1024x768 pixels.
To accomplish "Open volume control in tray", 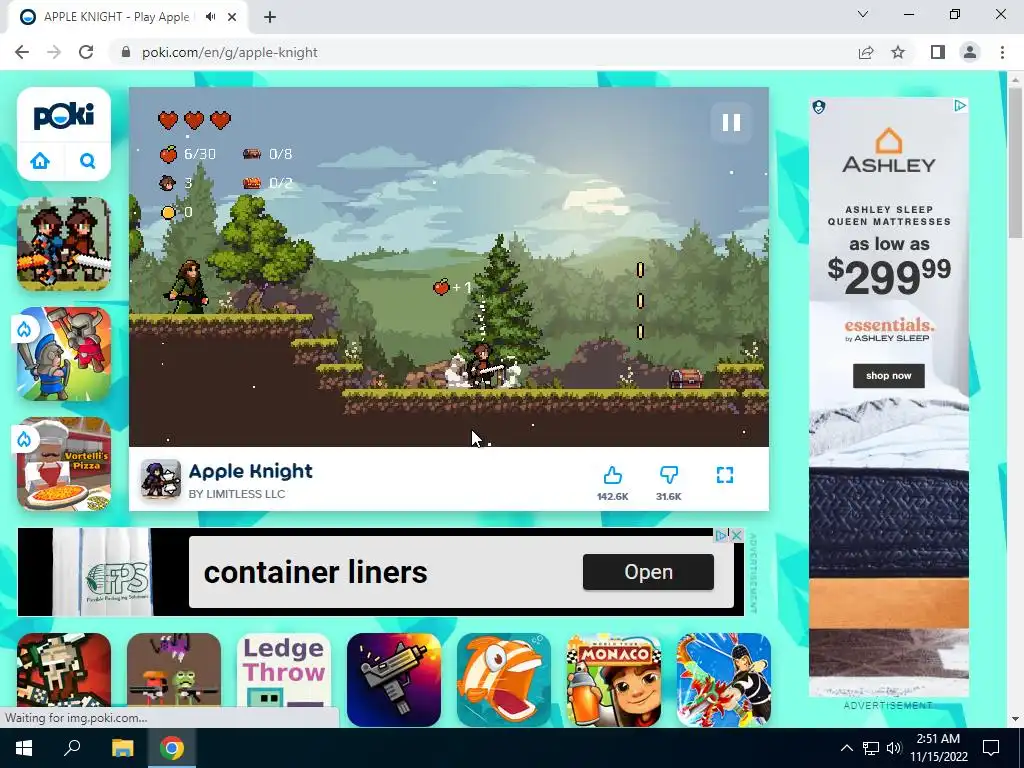I will [894, 748].
